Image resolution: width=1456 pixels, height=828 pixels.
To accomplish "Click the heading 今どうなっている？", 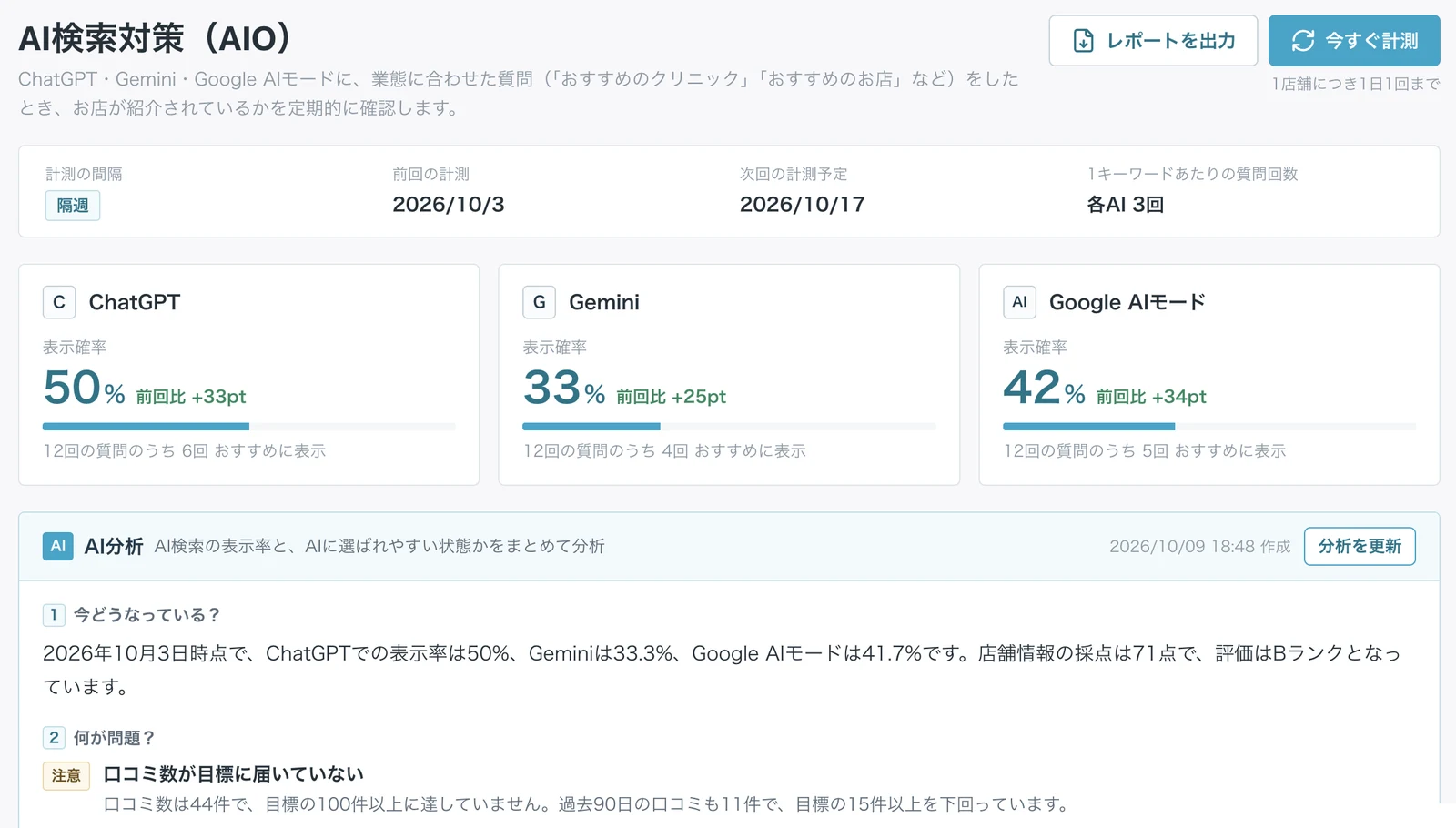I will tap(147, 615).
